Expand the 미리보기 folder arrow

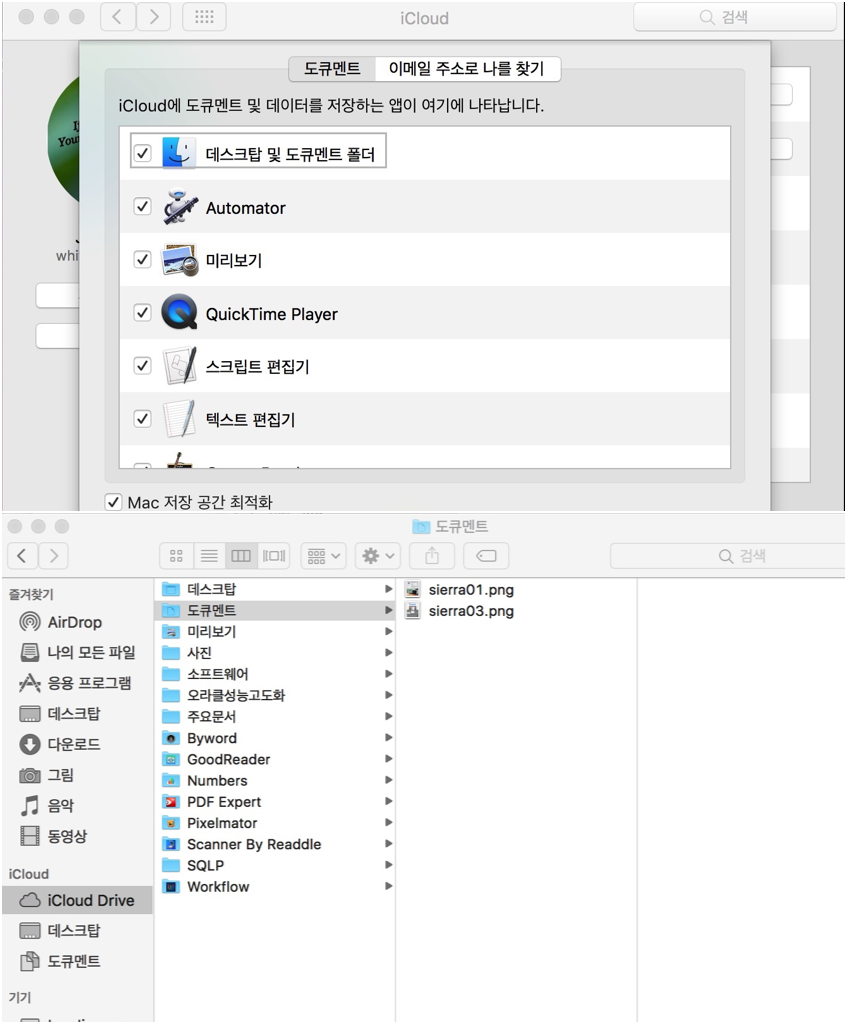pyautogui.click(x=389, y=632)
